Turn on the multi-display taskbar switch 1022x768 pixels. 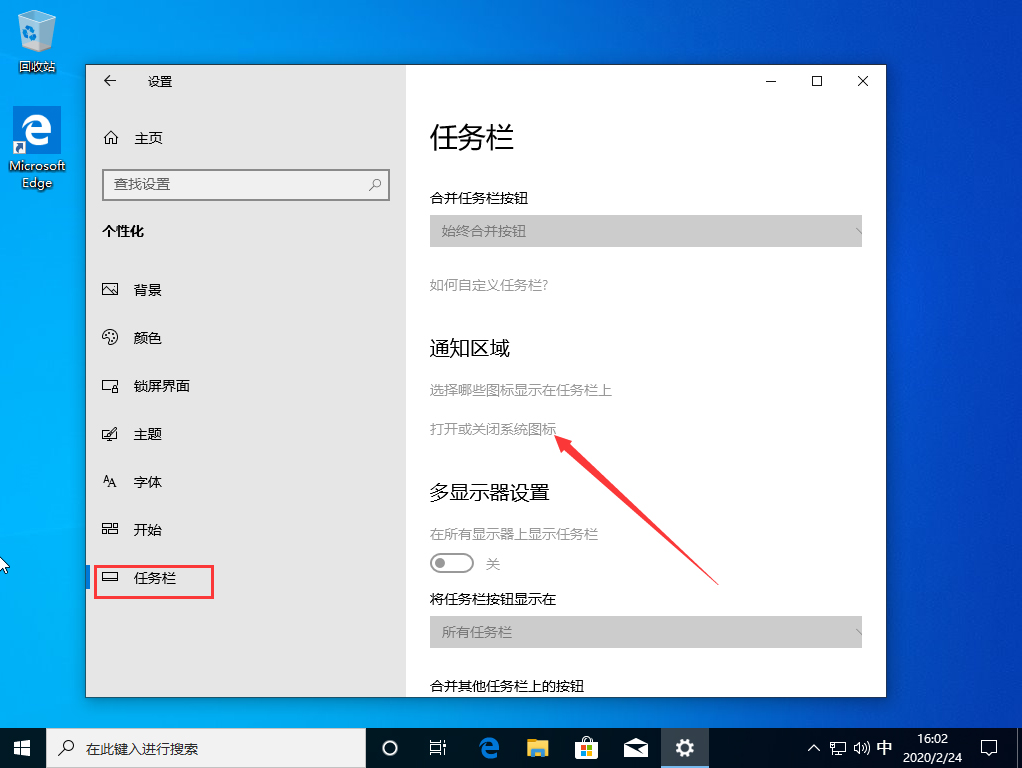(x=451, y=562)
